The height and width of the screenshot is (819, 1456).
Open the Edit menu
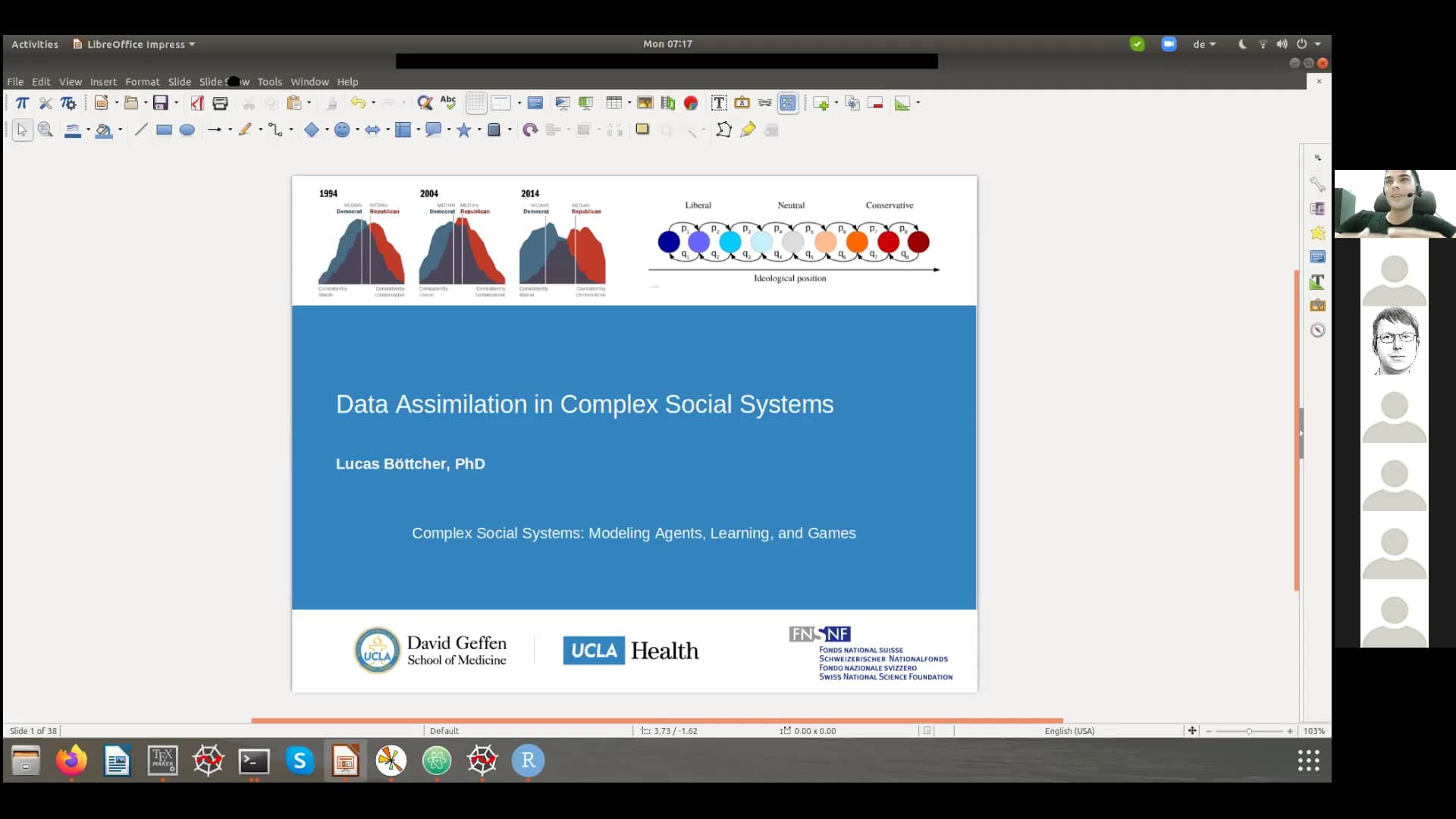coord(41,82)
